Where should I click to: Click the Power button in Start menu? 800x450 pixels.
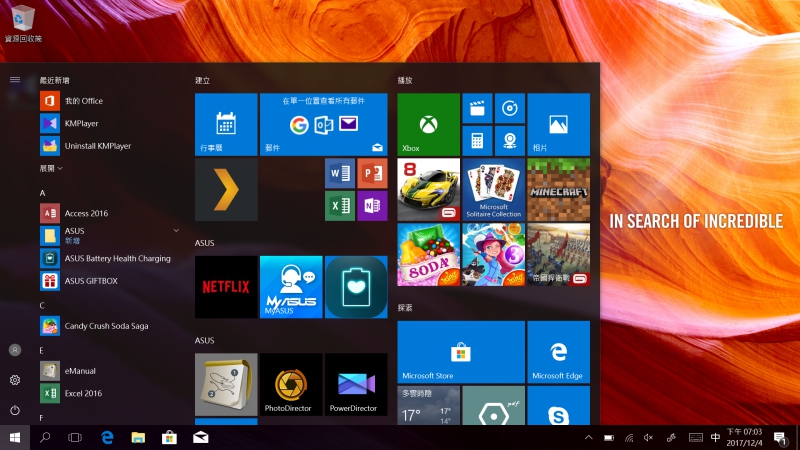[15, 410]
